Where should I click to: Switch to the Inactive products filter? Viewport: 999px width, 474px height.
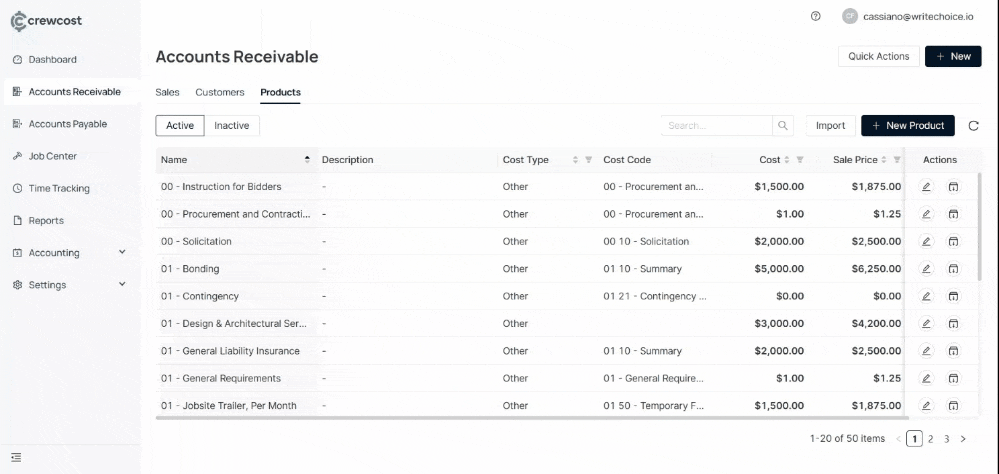232,126
